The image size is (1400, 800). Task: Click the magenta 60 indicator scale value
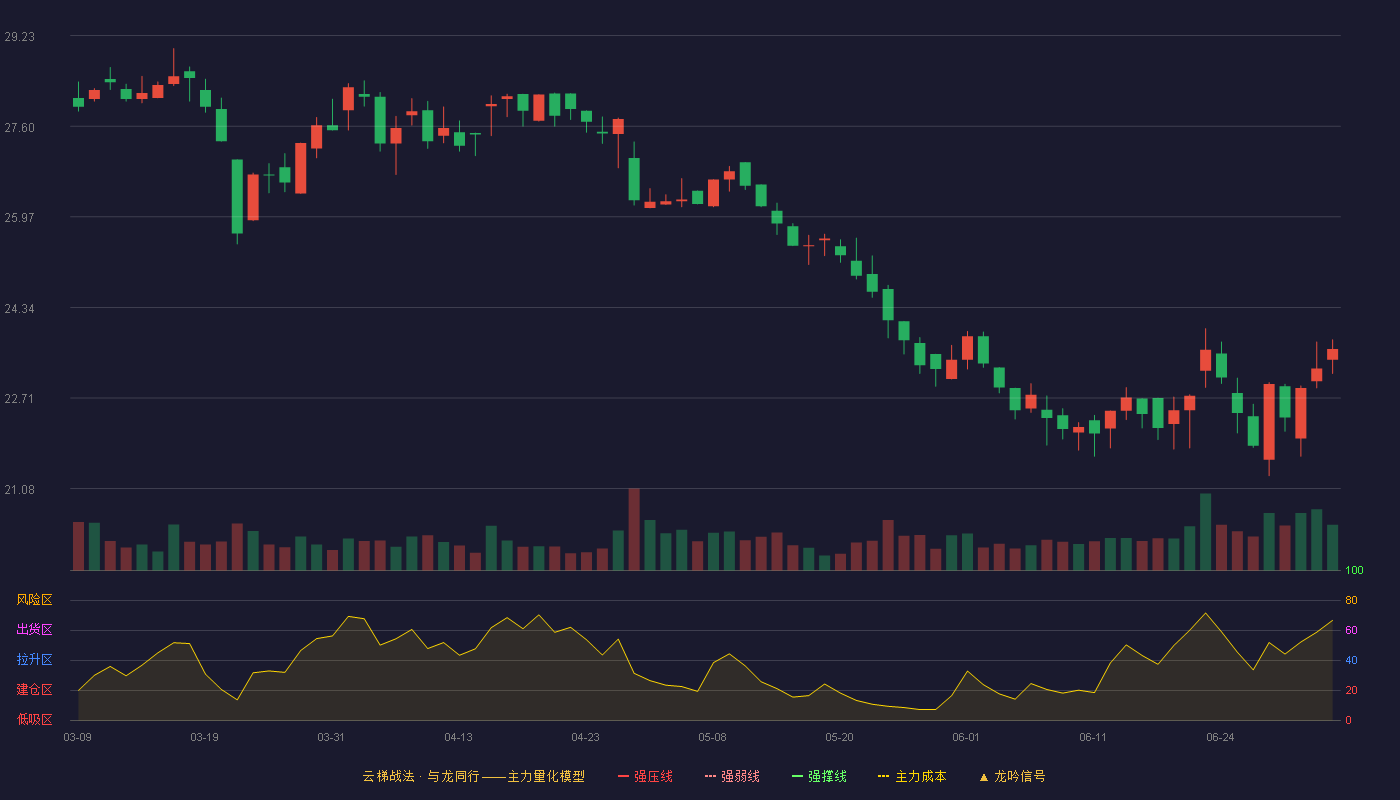[x=1352, y=630]
